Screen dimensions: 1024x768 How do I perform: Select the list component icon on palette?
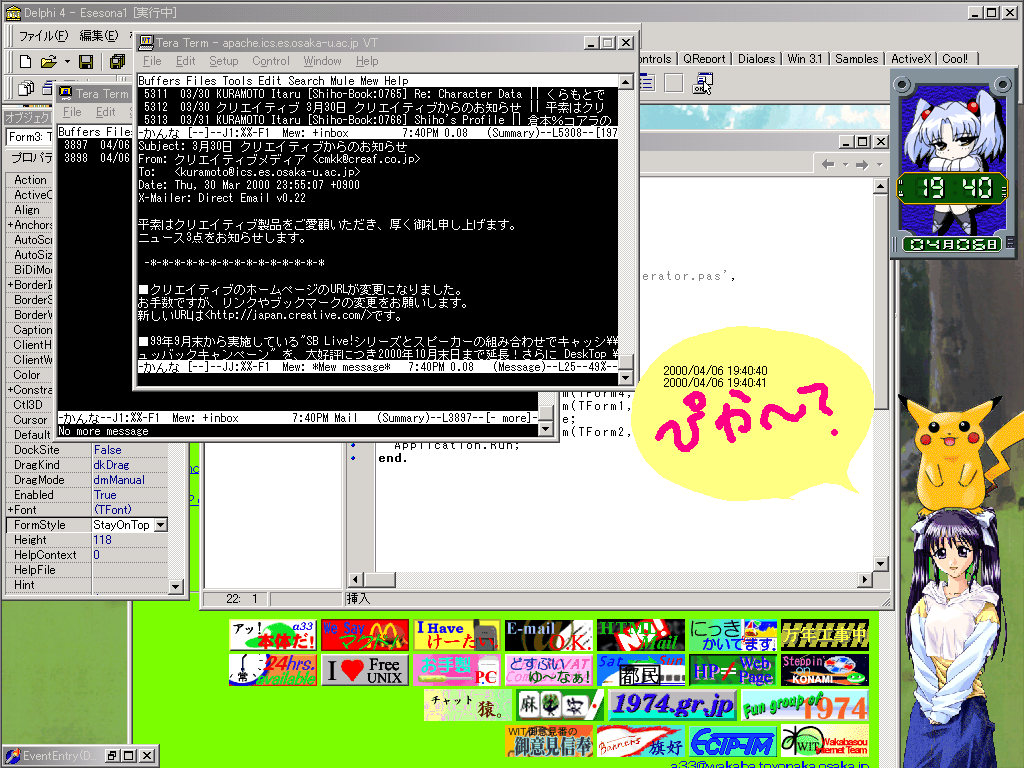(x=647, y=83)
